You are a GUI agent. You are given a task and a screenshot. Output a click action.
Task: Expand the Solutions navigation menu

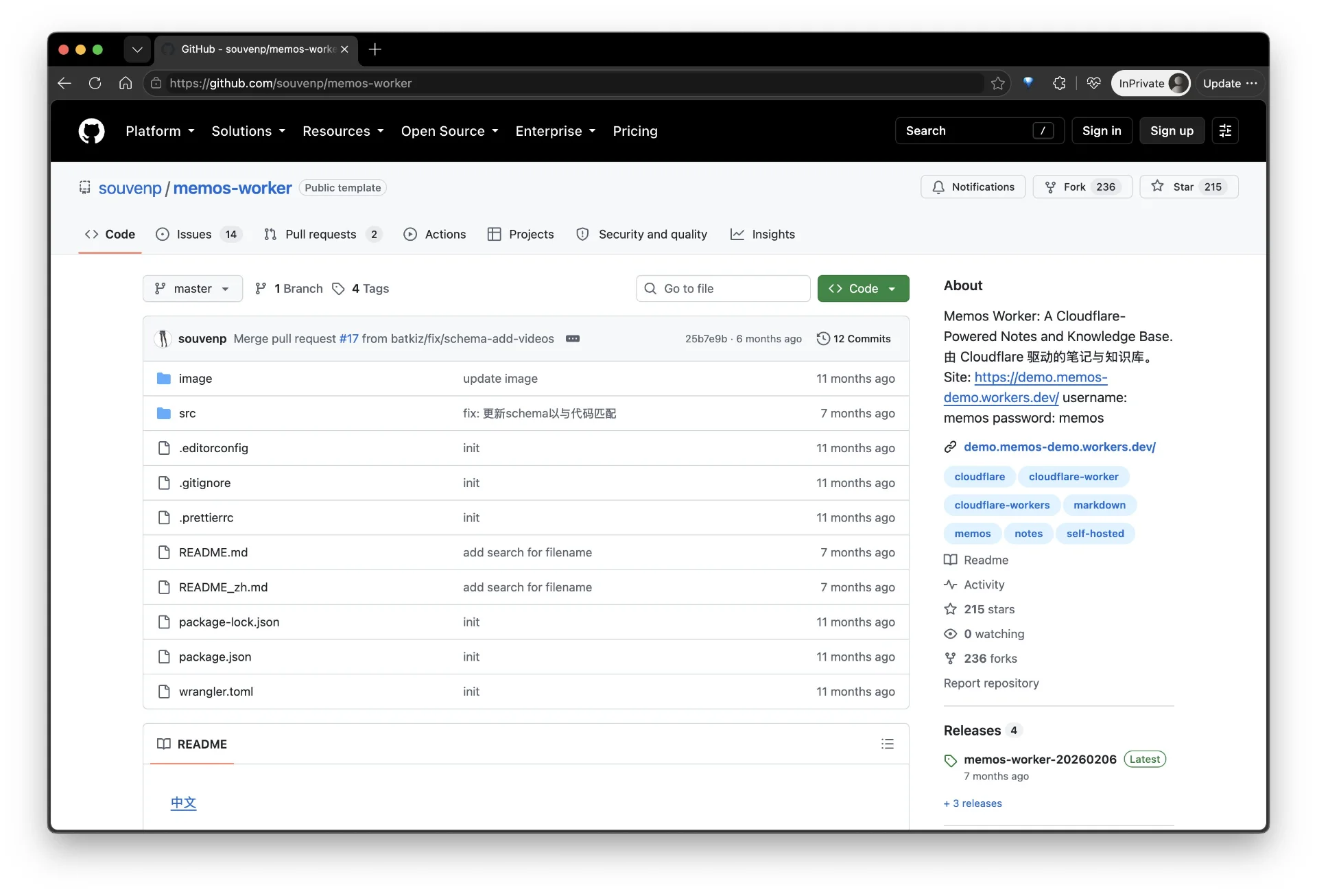[248, 131]
